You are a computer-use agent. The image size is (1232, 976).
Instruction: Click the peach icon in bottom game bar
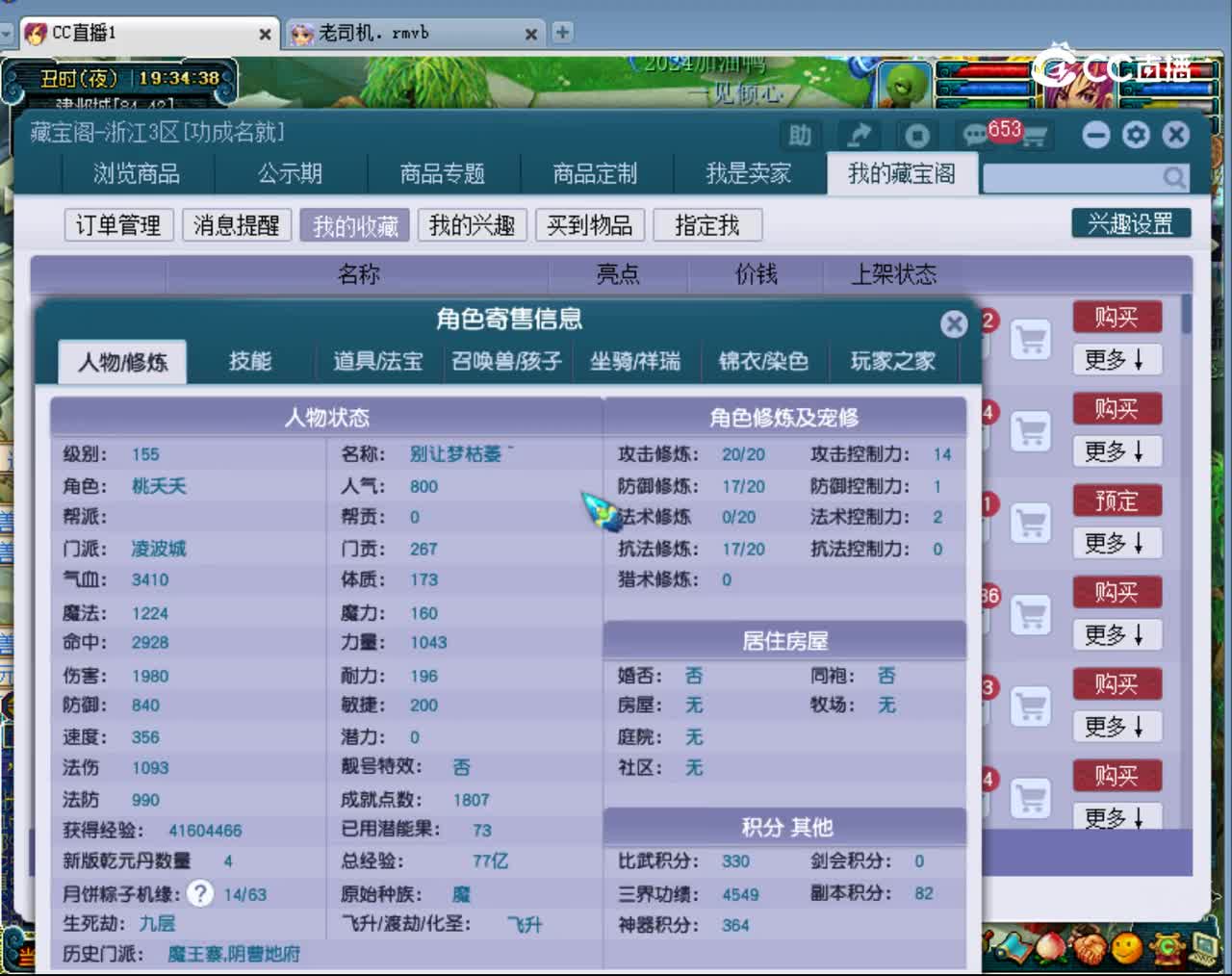[x=1052, y=948]
